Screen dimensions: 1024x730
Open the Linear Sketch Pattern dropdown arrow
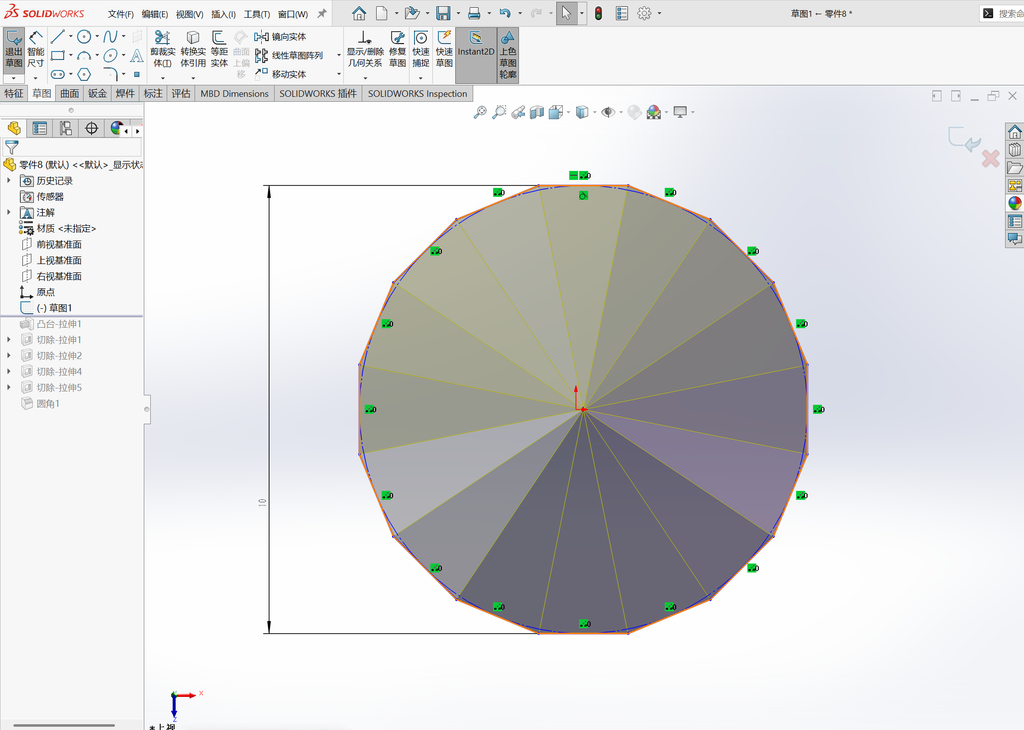(x=338, y=56)
